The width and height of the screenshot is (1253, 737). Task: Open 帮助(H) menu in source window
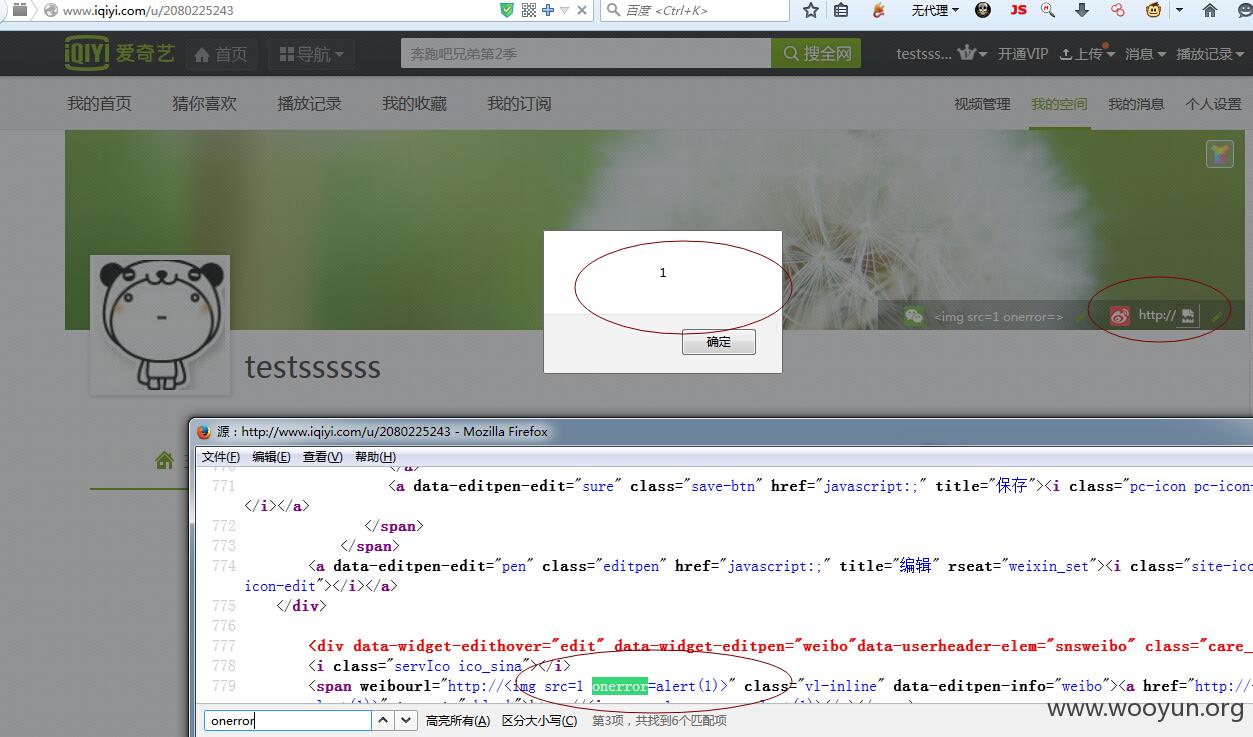click(375, 457)
